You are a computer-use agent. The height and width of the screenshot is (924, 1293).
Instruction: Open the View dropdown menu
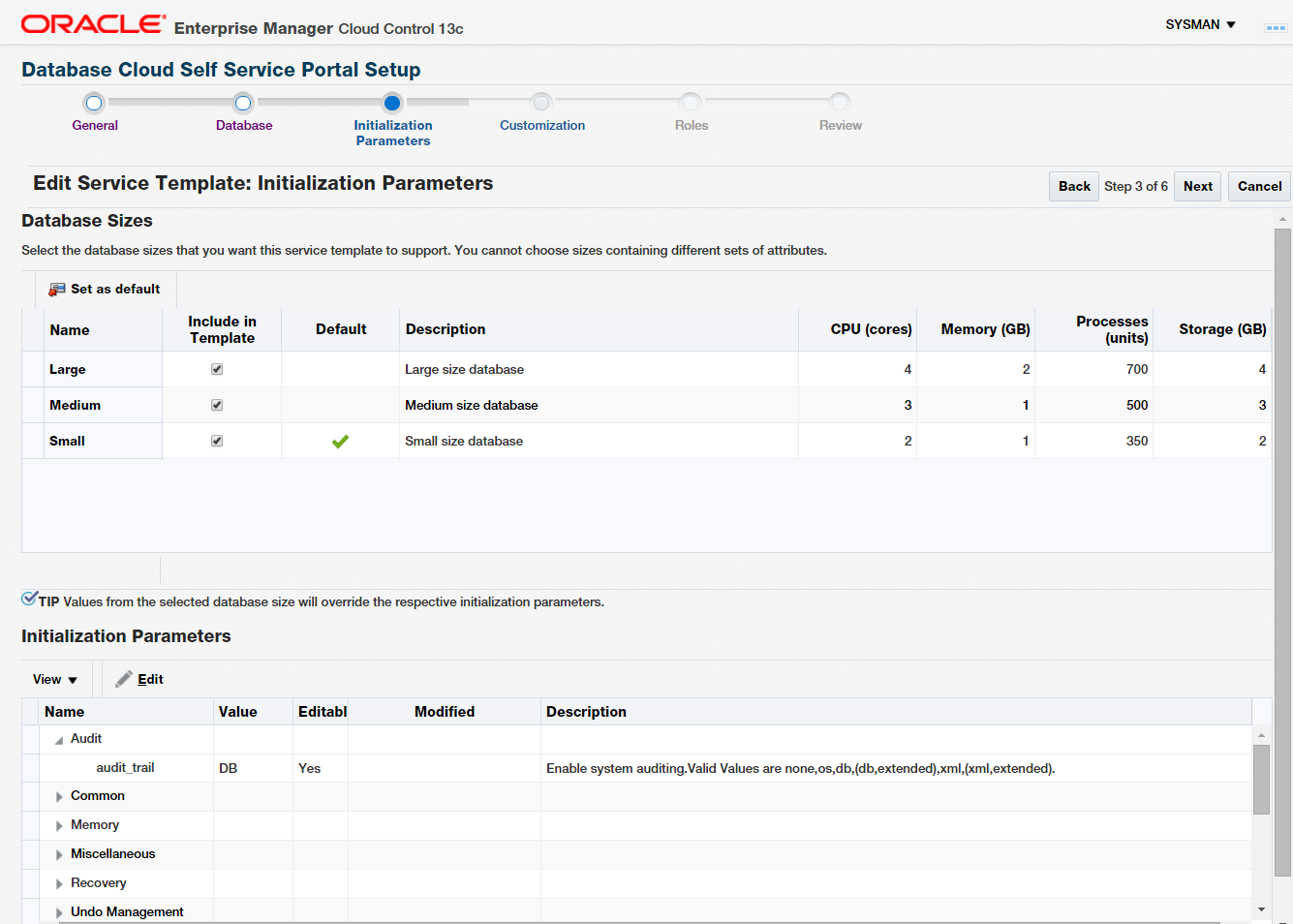54,679
